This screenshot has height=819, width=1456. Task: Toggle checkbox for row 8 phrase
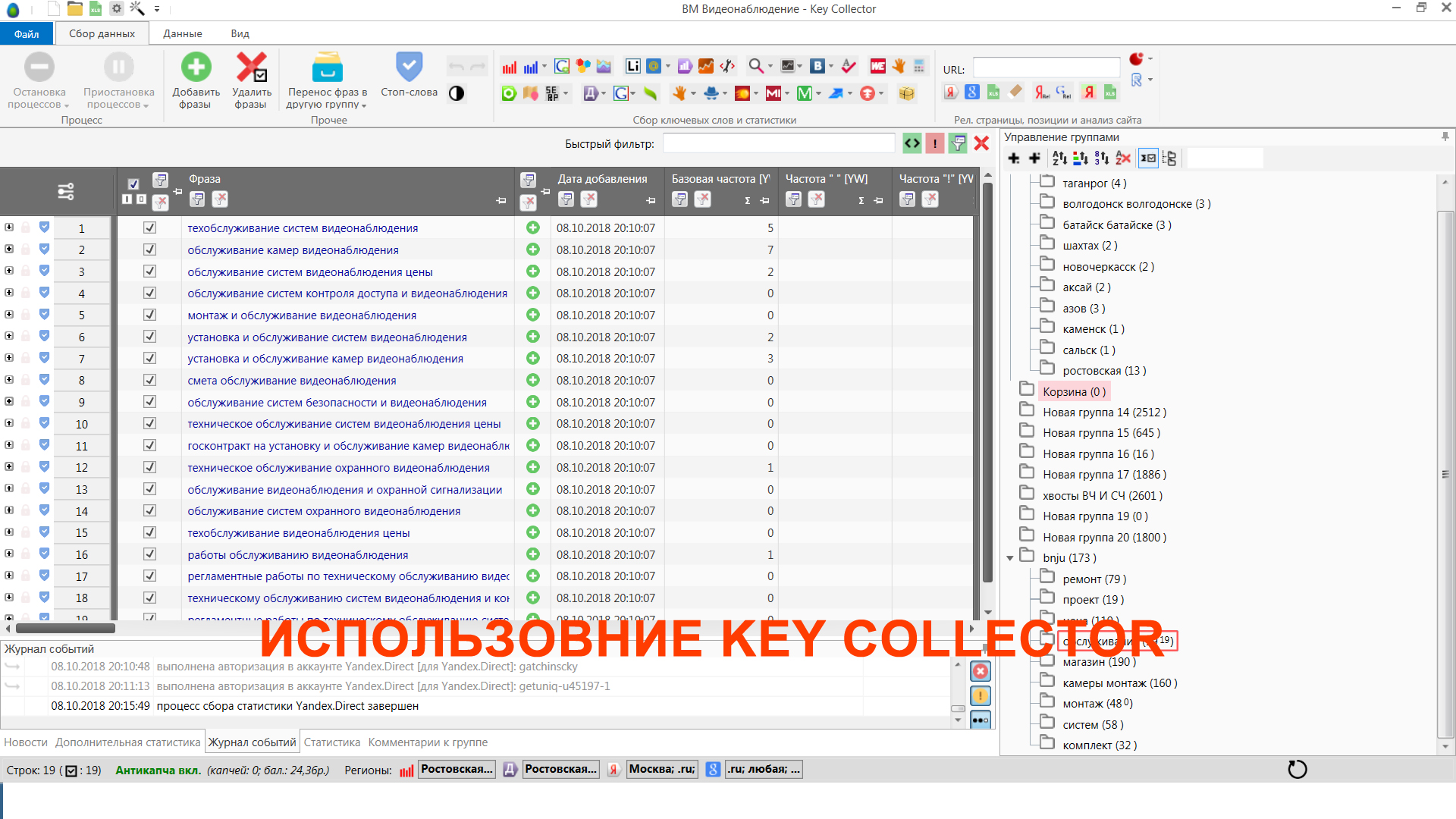click(x=149, y=380)
